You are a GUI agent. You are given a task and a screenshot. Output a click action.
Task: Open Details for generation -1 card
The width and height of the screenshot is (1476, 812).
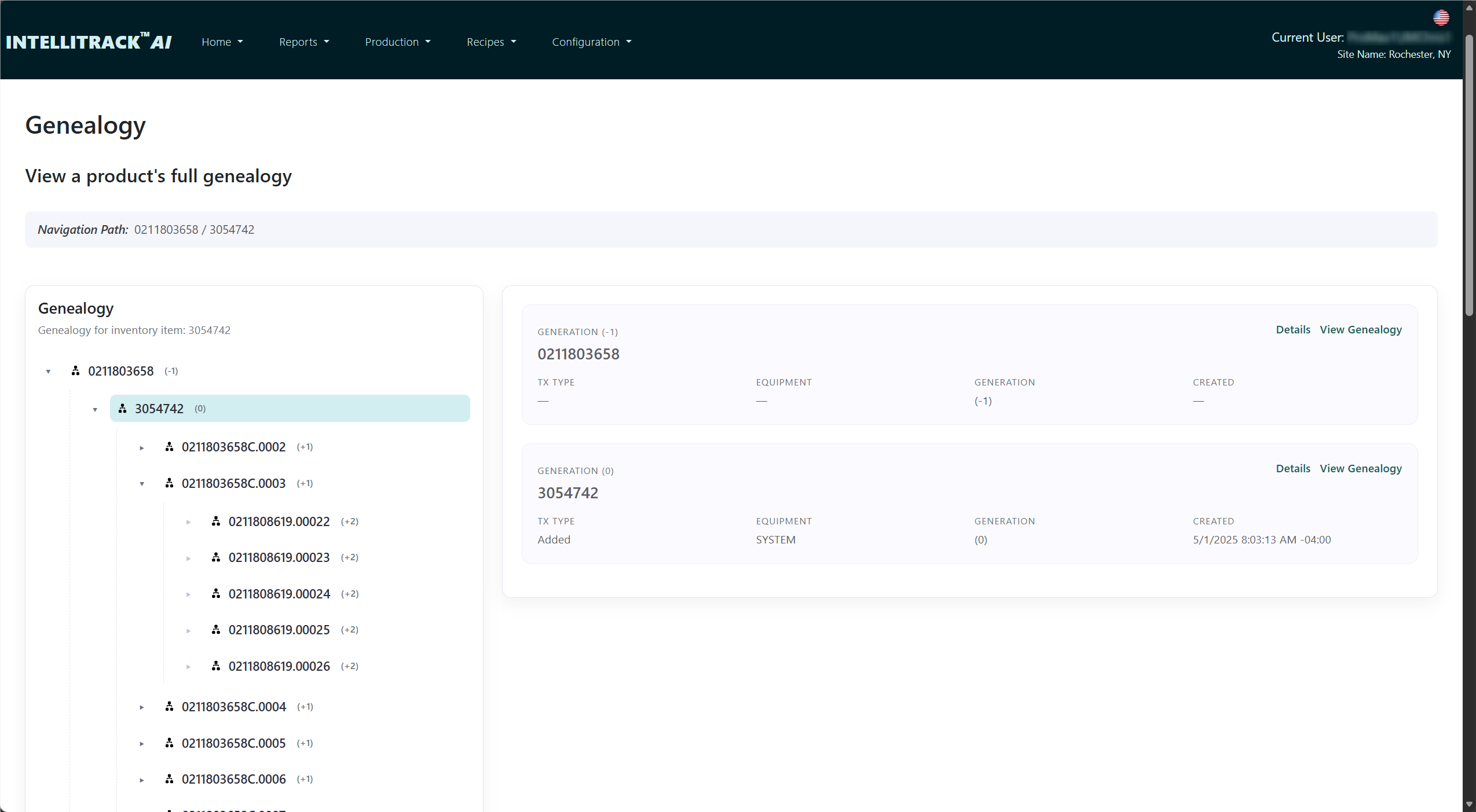pos(1293,329)
